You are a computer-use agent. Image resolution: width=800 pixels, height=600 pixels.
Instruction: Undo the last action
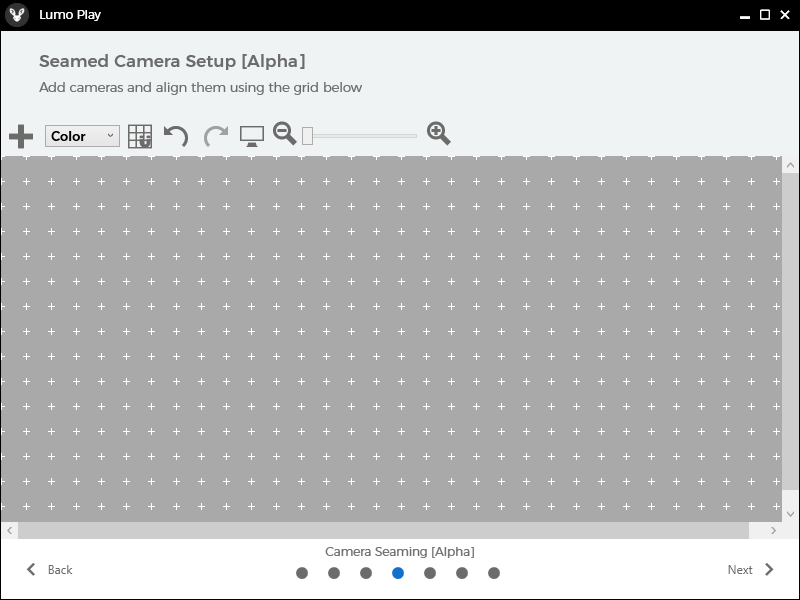click(x=176, y=136)
